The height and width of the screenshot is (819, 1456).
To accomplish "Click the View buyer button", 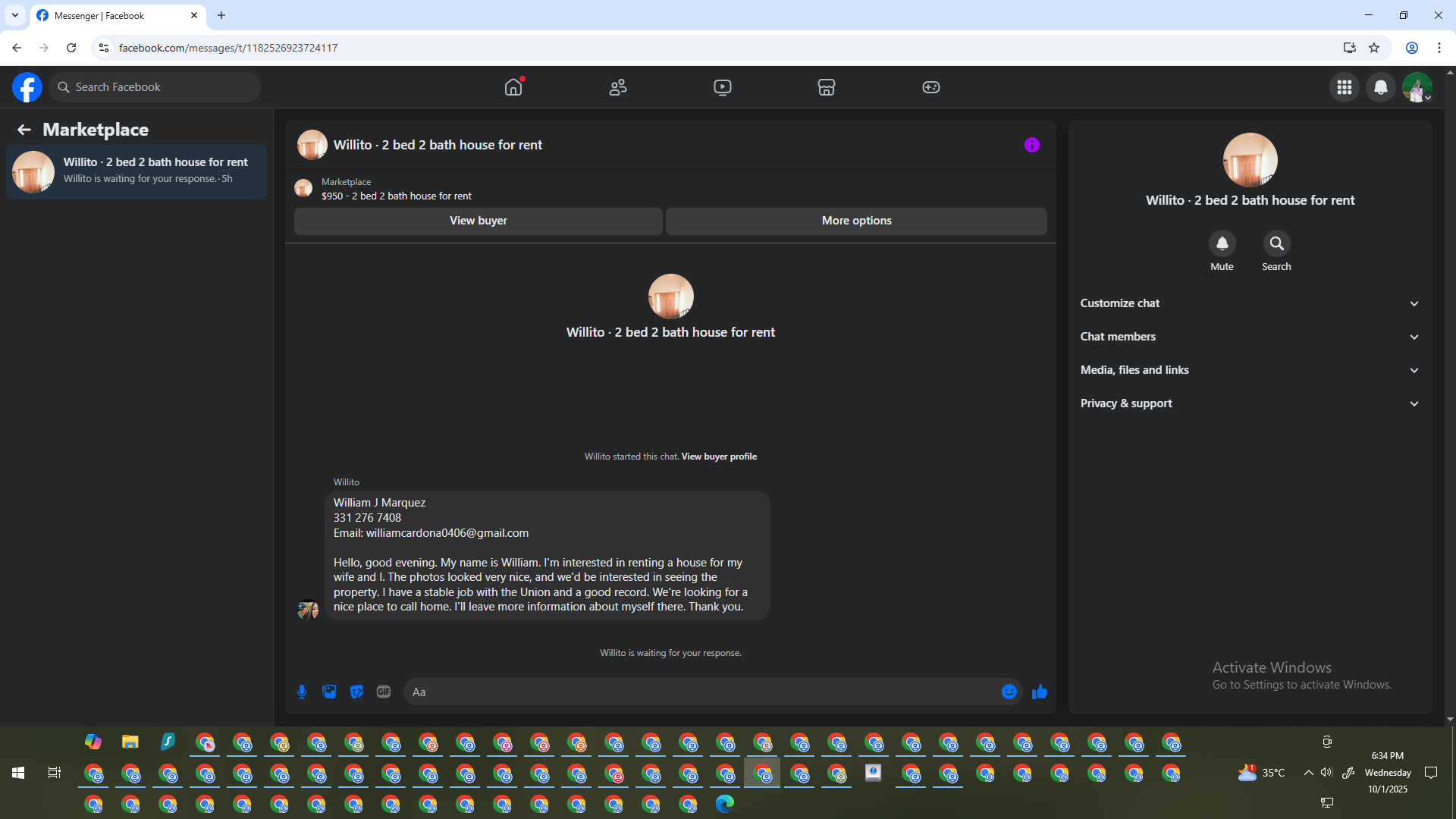I will (x=479, y=221).
